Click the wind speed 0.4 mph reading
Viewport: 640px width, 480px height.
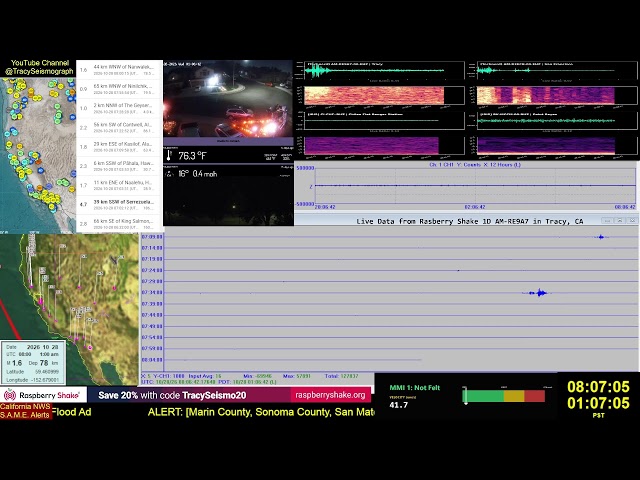(204, 174)
